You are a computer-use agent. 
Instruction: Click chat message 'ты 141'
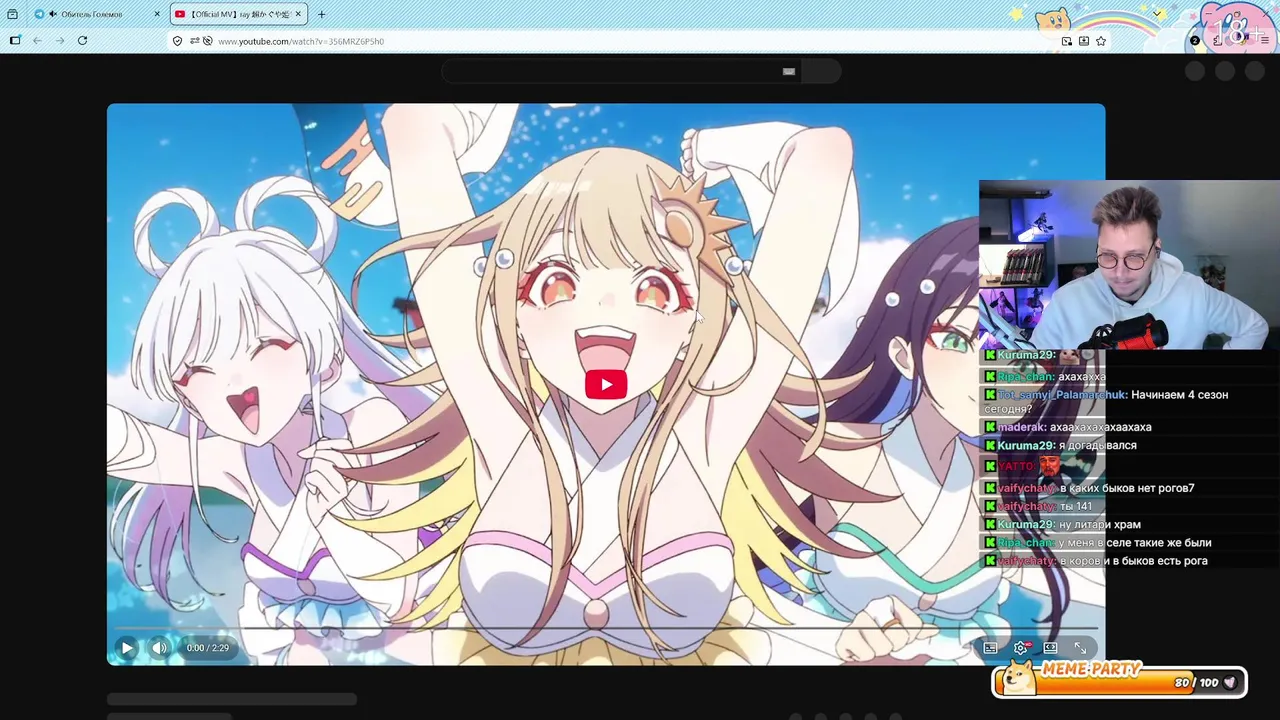pos(1075,507)
